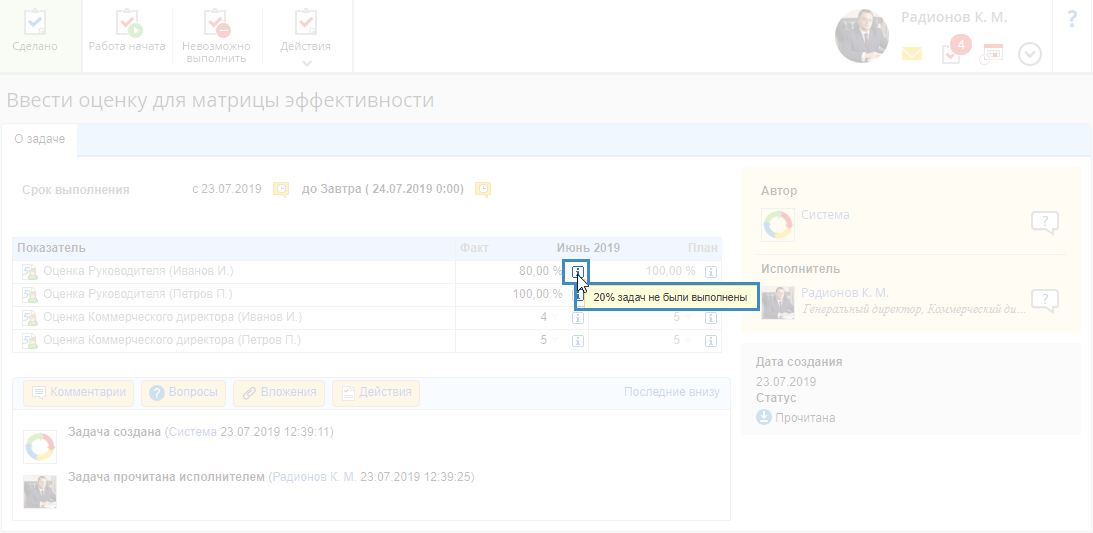Click indicator icon of Коммерческого директора (Петров П.)
The width and height of the screenshot is (1093, 533).
click(29, 341)
